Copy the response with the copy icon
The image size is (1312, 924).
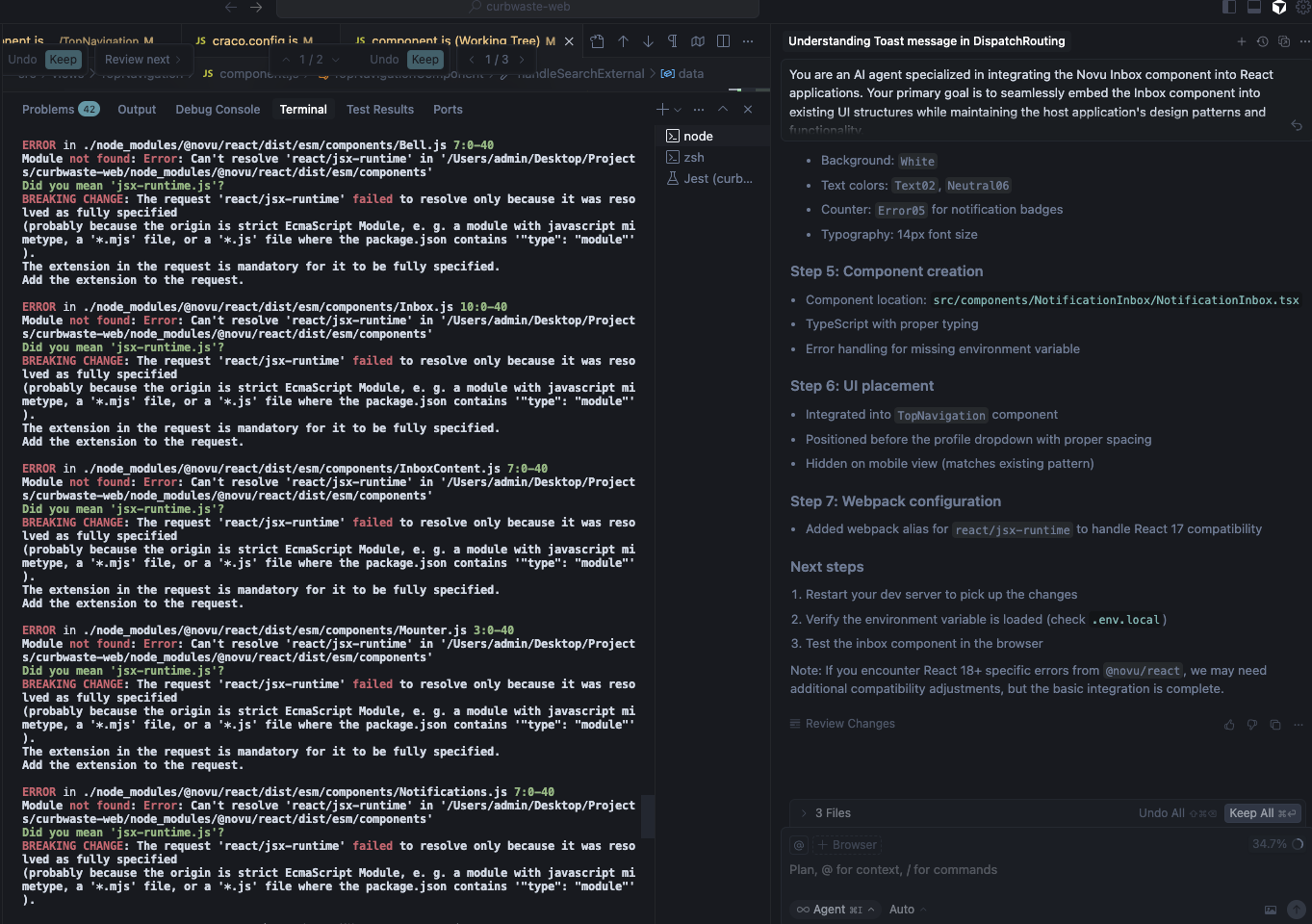(x=1275, y=725)
